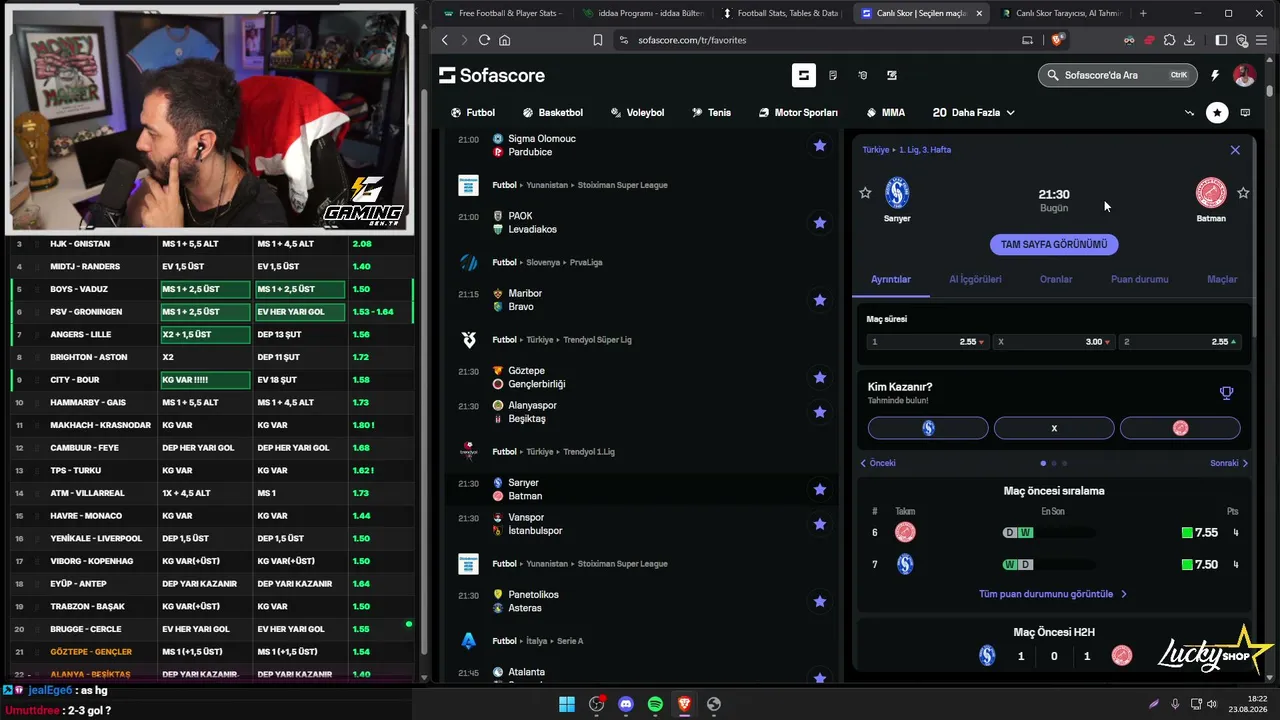This screenshot has height=720, width=1280.
Task: Select draw odds 3.00 labeled X
Action: [x=1054, y=342]
